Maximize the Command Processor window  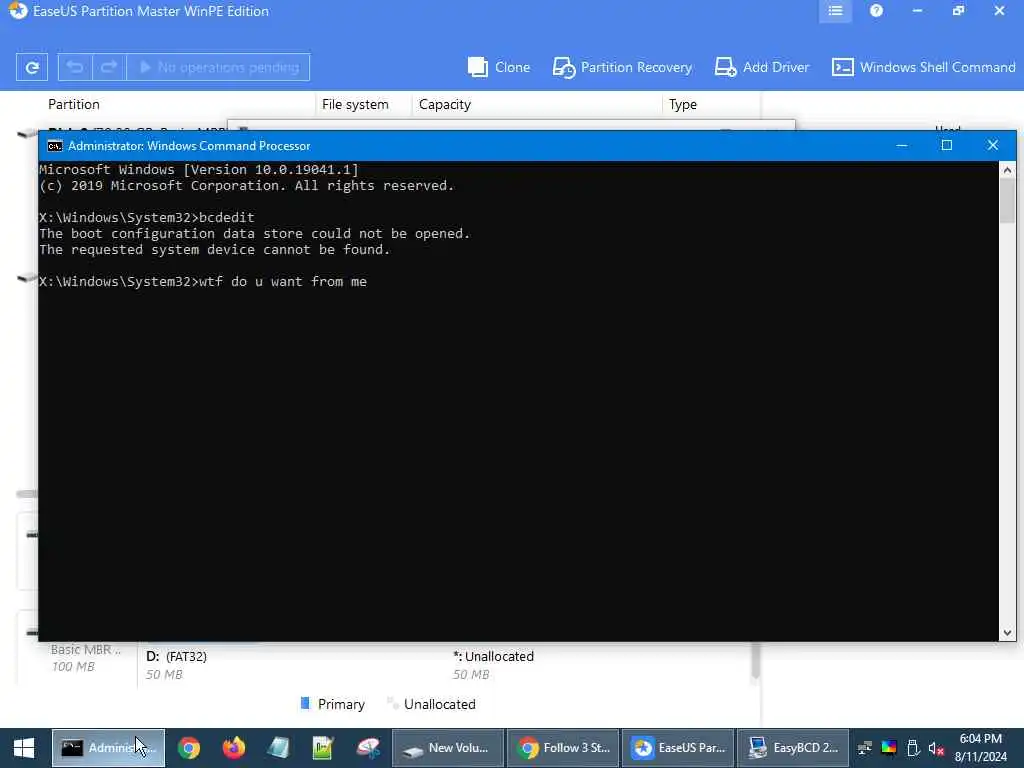947,145
